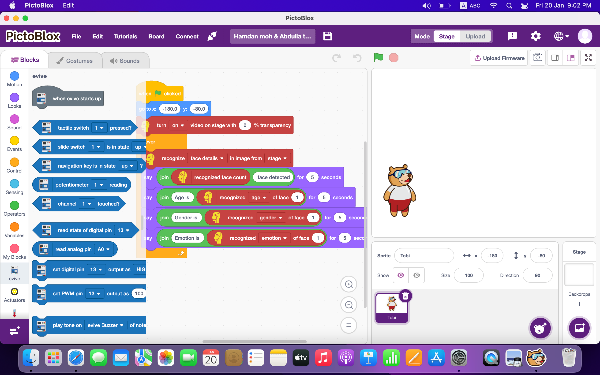Select the Operators green category circle
The height and width of the screenshot is (375, 600).
[x=14, y=206]
